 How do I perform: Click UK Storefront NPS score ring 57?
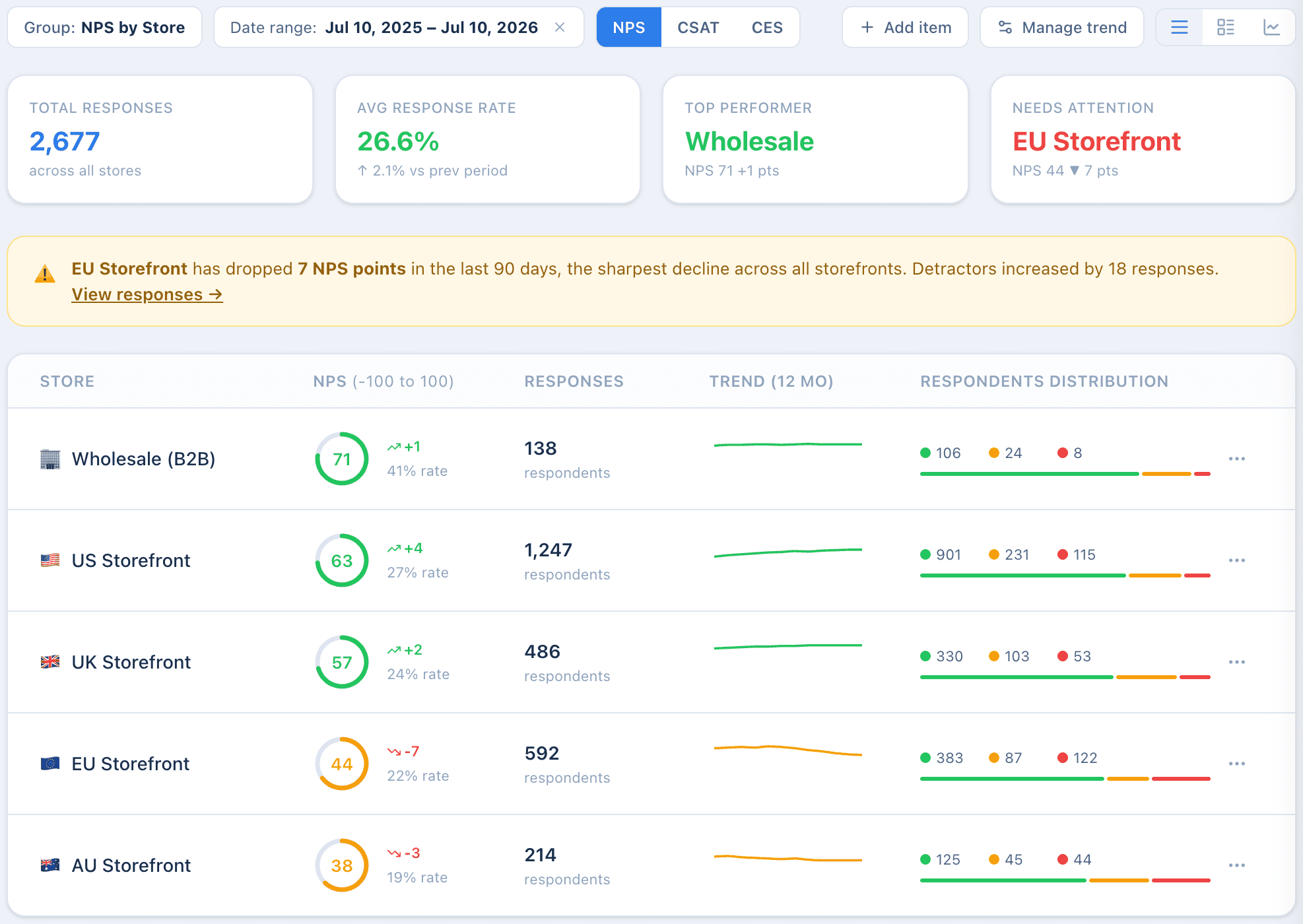point(342,662)
